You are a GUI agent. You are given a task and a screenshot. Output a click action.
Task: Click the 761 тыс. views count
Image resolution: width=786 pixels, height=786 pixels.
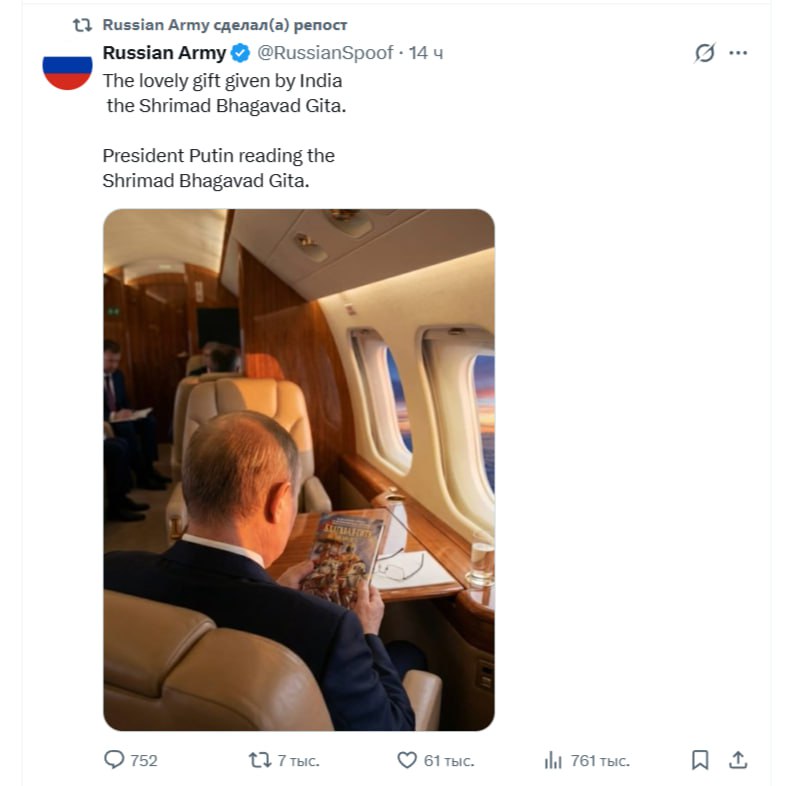click(600, 761)
